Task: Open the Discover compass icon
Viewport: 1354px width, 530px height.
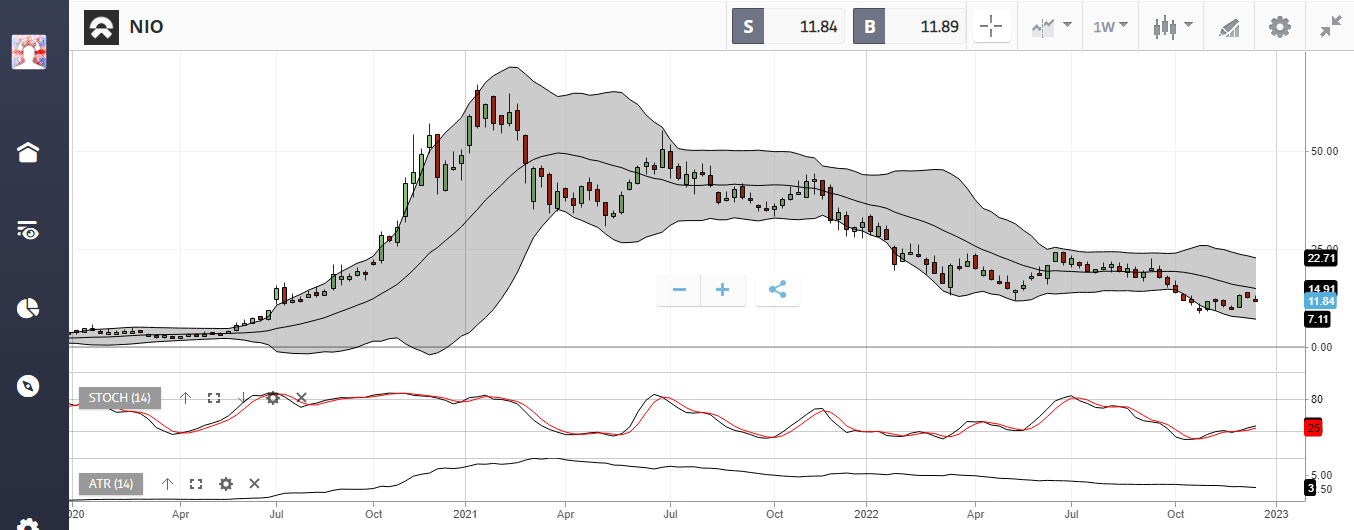Action: (x=28, y=386)
